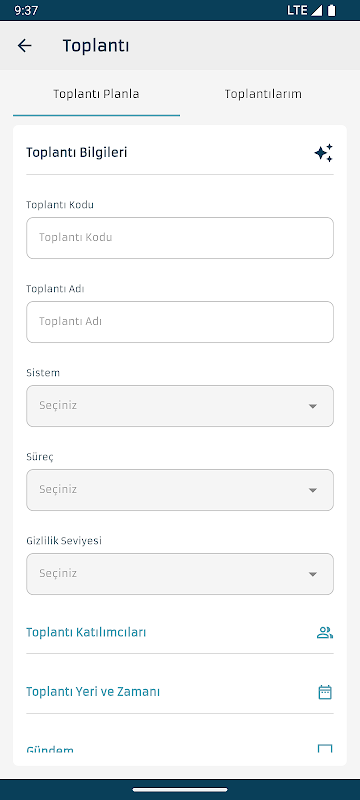
Task: Open the Gizlilik Seviyesi dropdown
Action: click(180, 573)
